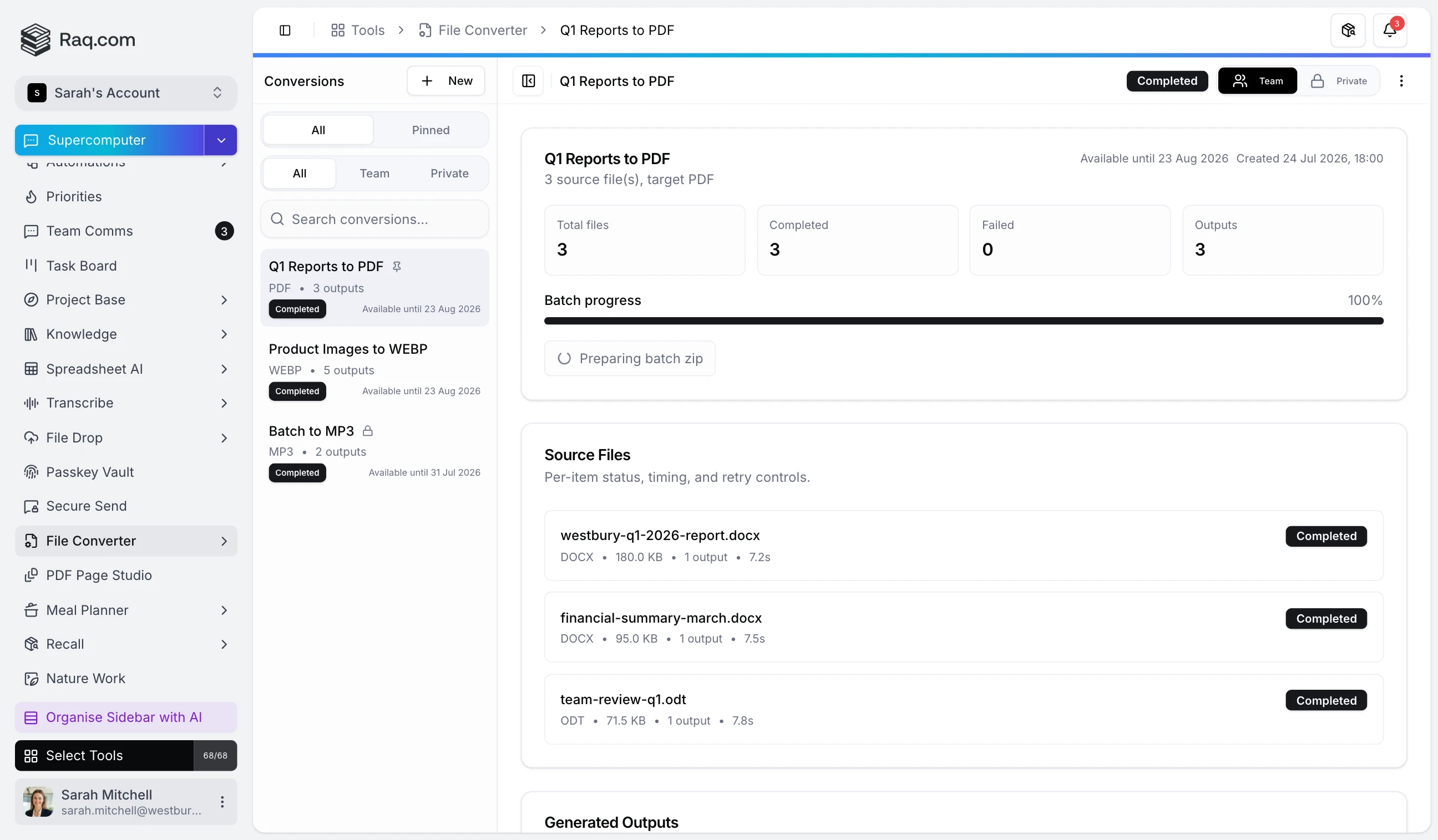Go to File Converter in breadcrumb
The height and width of the screenshot is (840, 1438).
473,30
